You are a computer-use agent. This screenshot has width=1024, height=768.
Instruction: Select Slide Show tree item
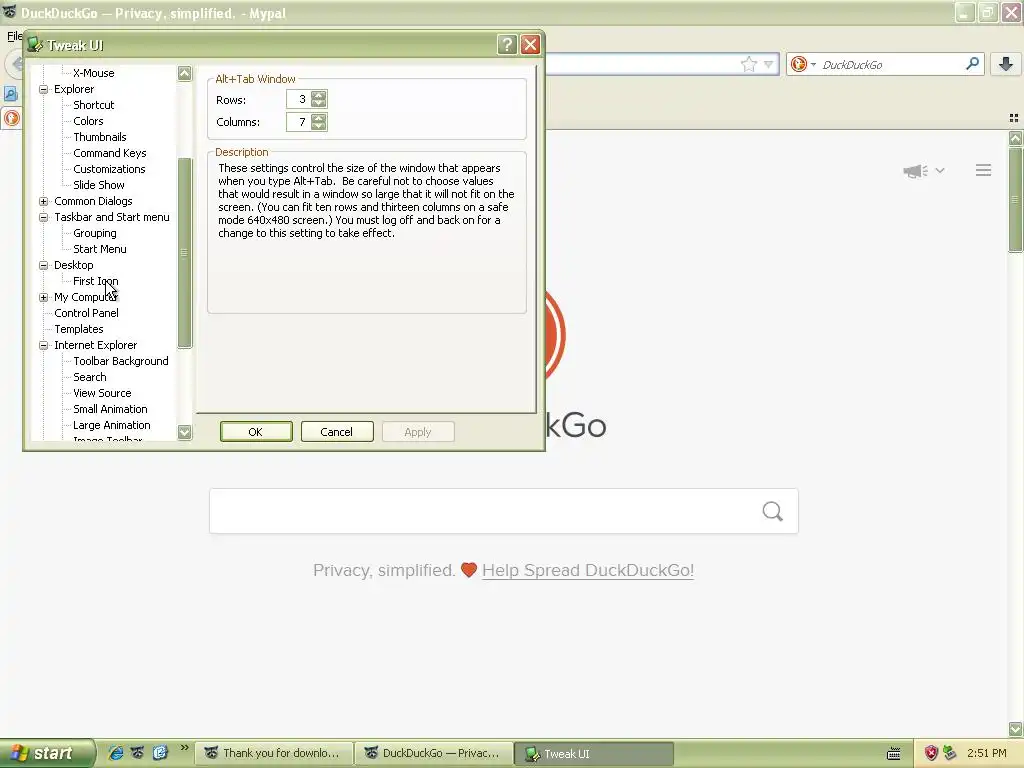(x=99, y=185)
